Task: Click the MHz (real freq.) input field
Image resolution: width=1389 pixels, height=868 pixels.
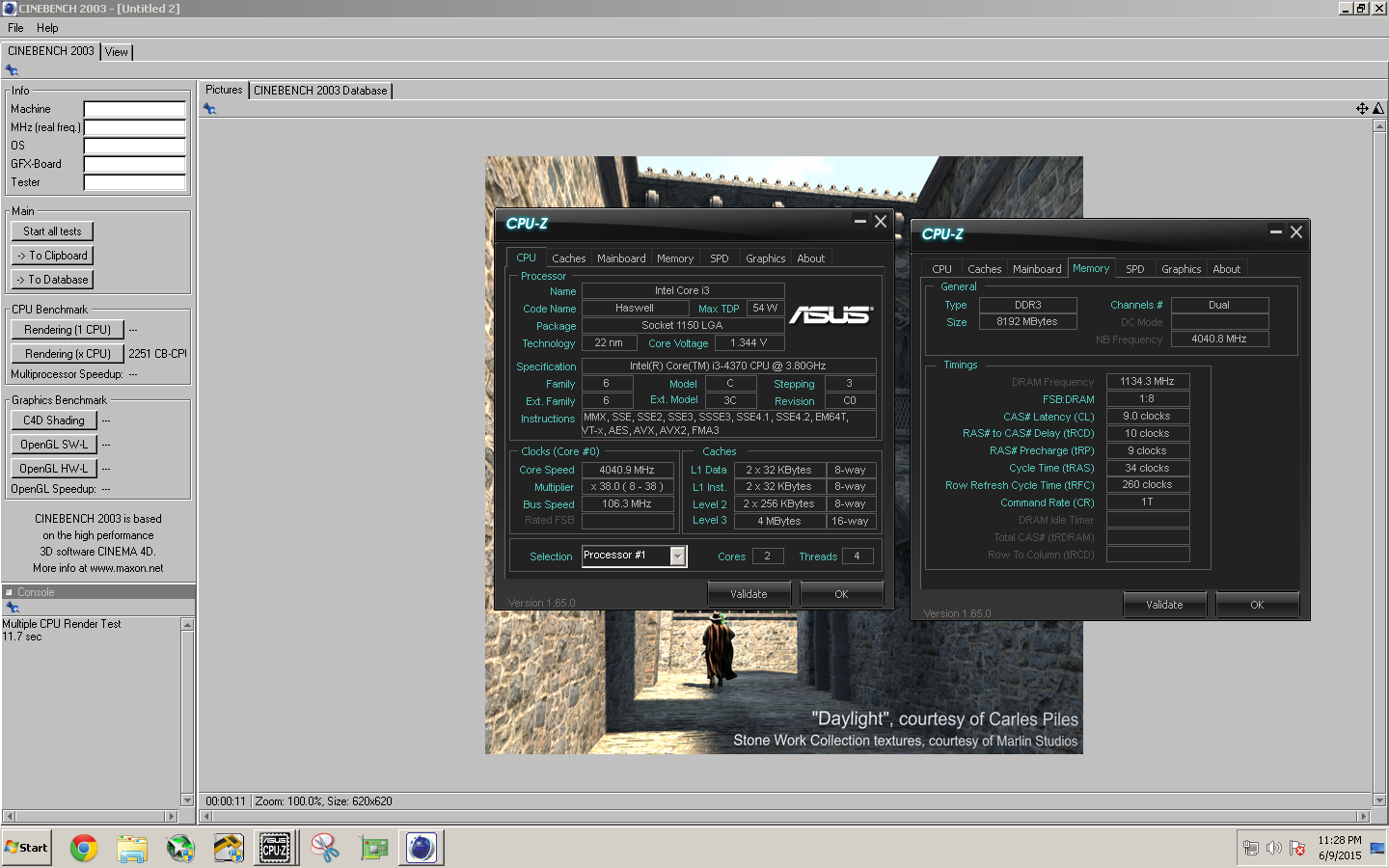Action: point(135,127)
